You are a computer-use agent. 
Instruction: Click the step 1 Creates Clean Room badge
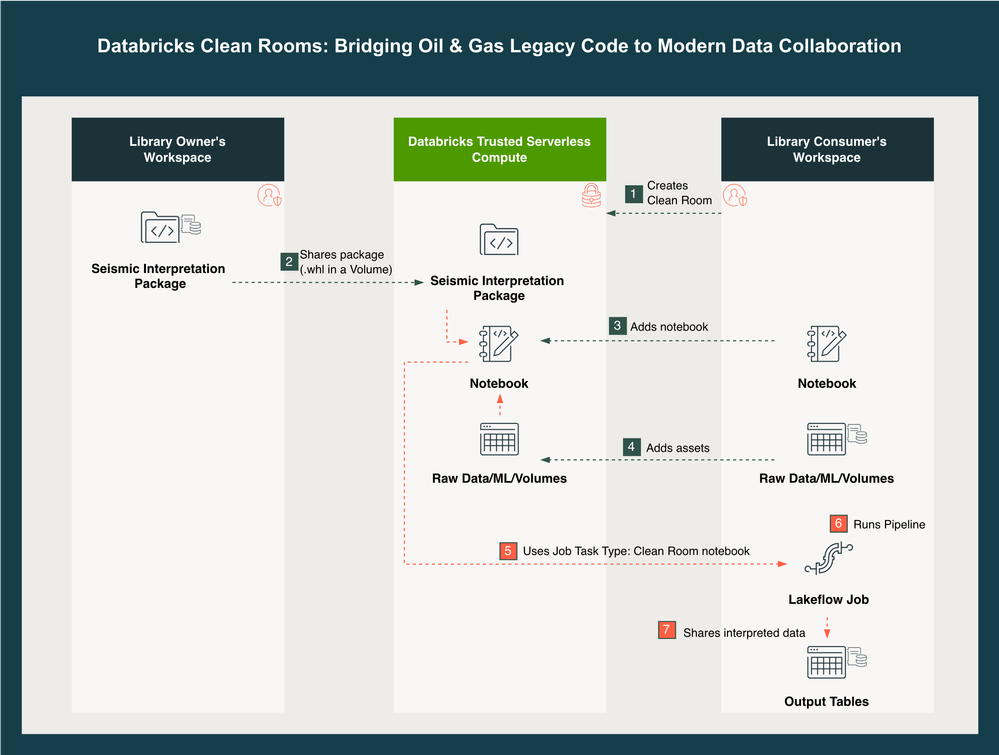pyautogui.click(x=633, y=193)
